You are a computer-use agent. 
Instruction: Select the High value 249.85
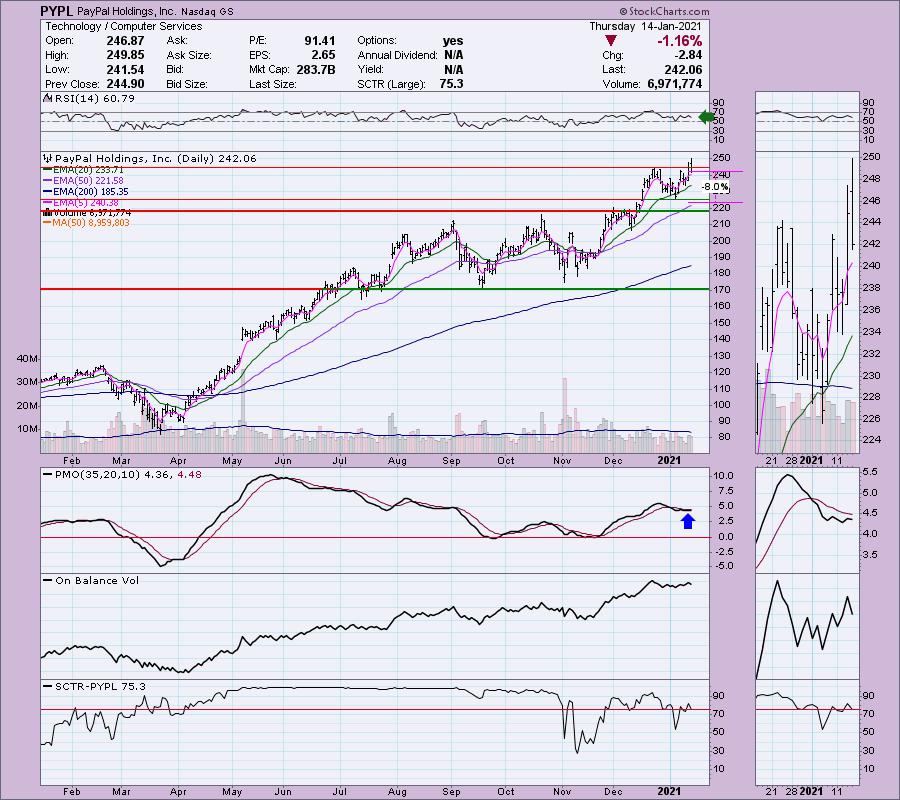coord(125,55)
